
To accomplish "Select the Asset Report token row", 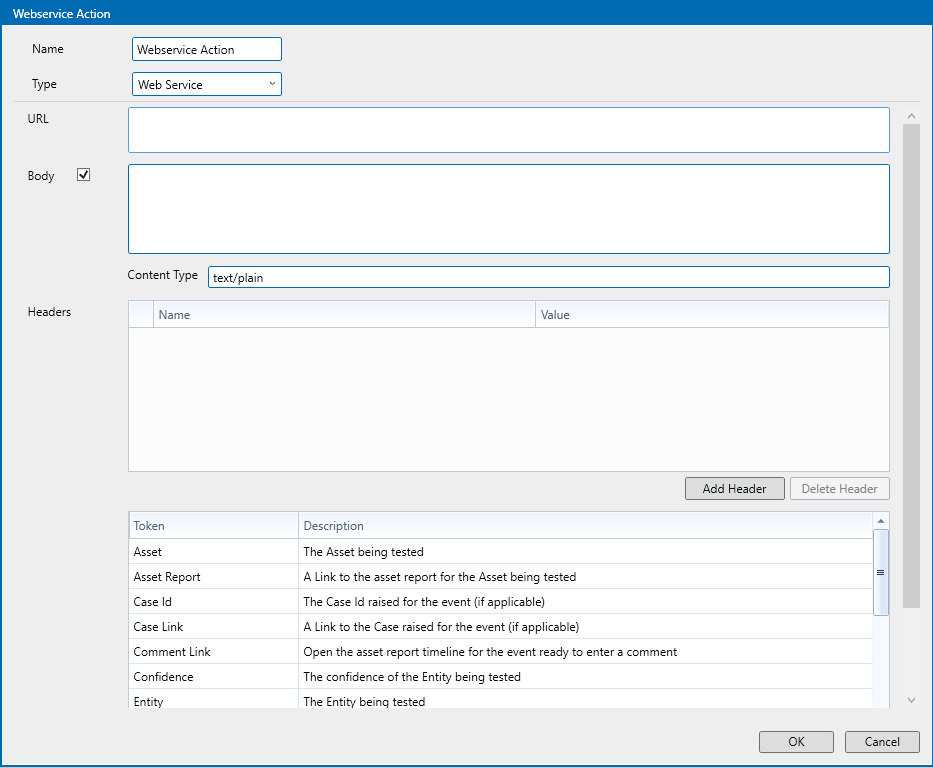I will click(213, 577).
